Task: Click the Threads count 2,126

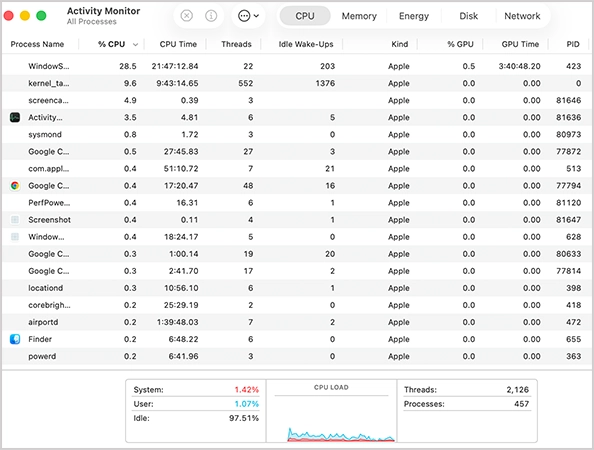Action: coord(517,389)
